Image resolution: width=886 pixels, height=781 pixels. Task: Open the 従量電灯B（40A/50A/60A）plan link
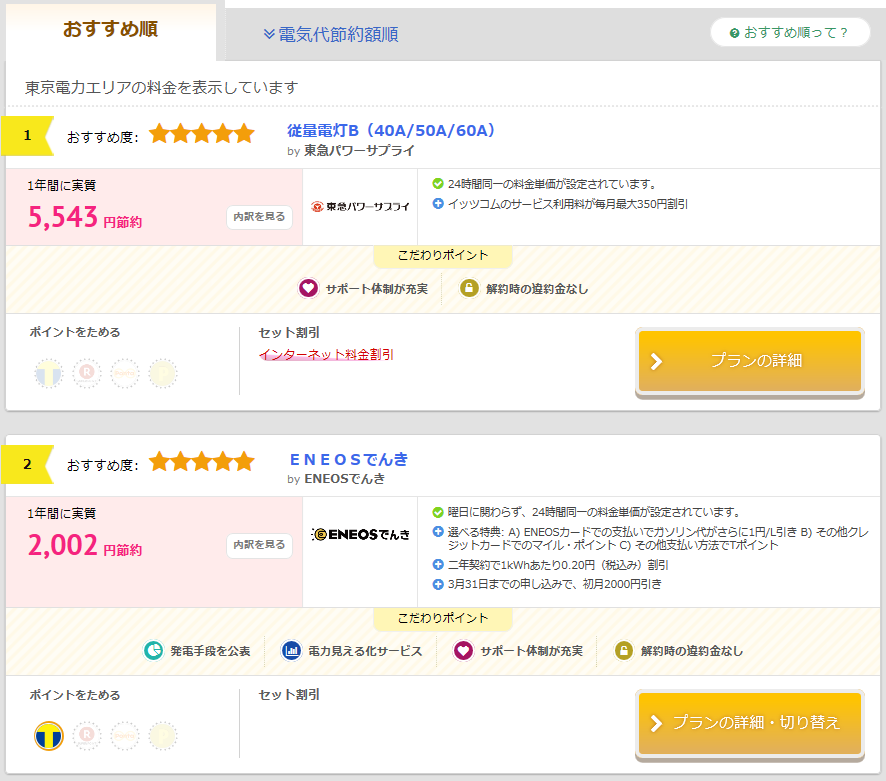pos(391,131)
